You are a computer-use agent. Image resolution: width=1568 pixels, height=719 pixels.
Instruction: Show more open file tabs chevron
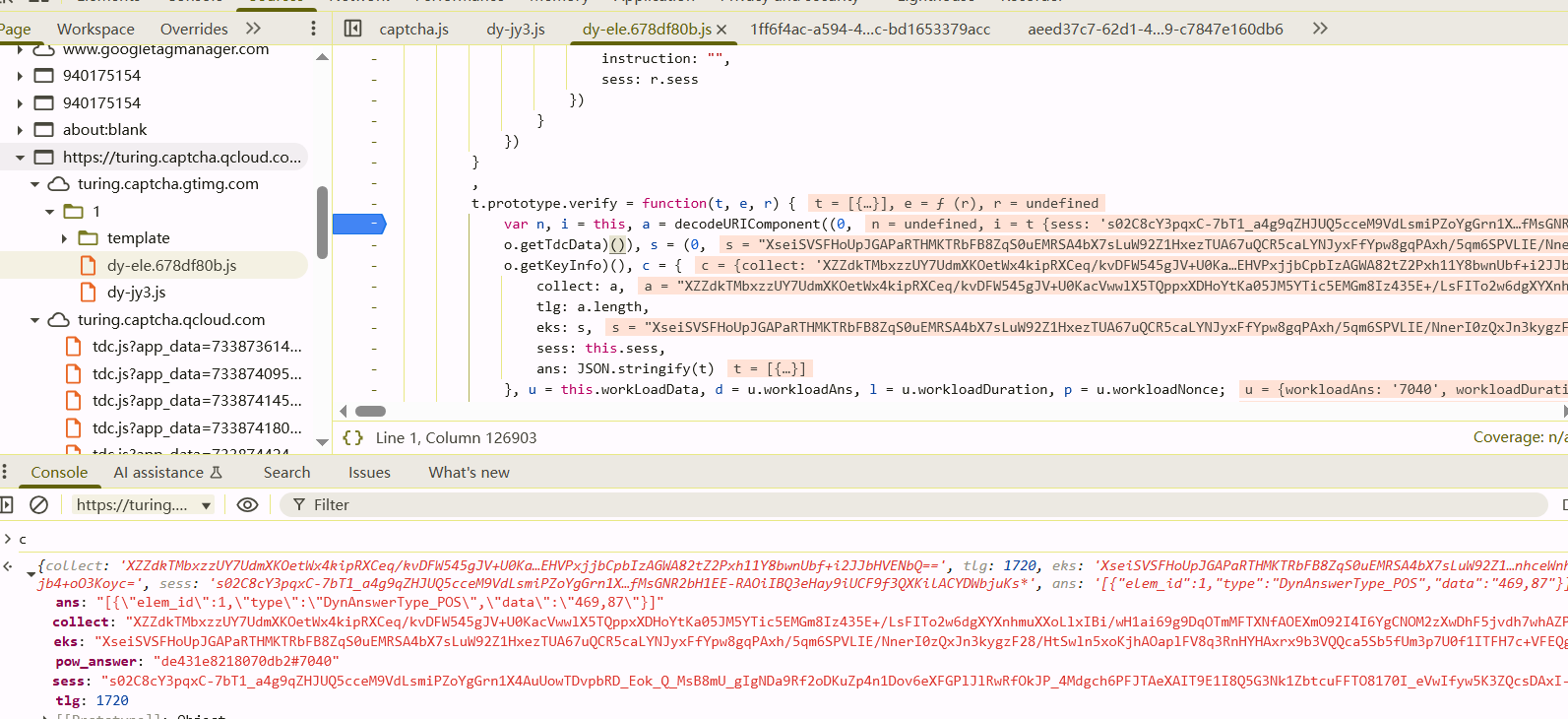pos(1320,29)
